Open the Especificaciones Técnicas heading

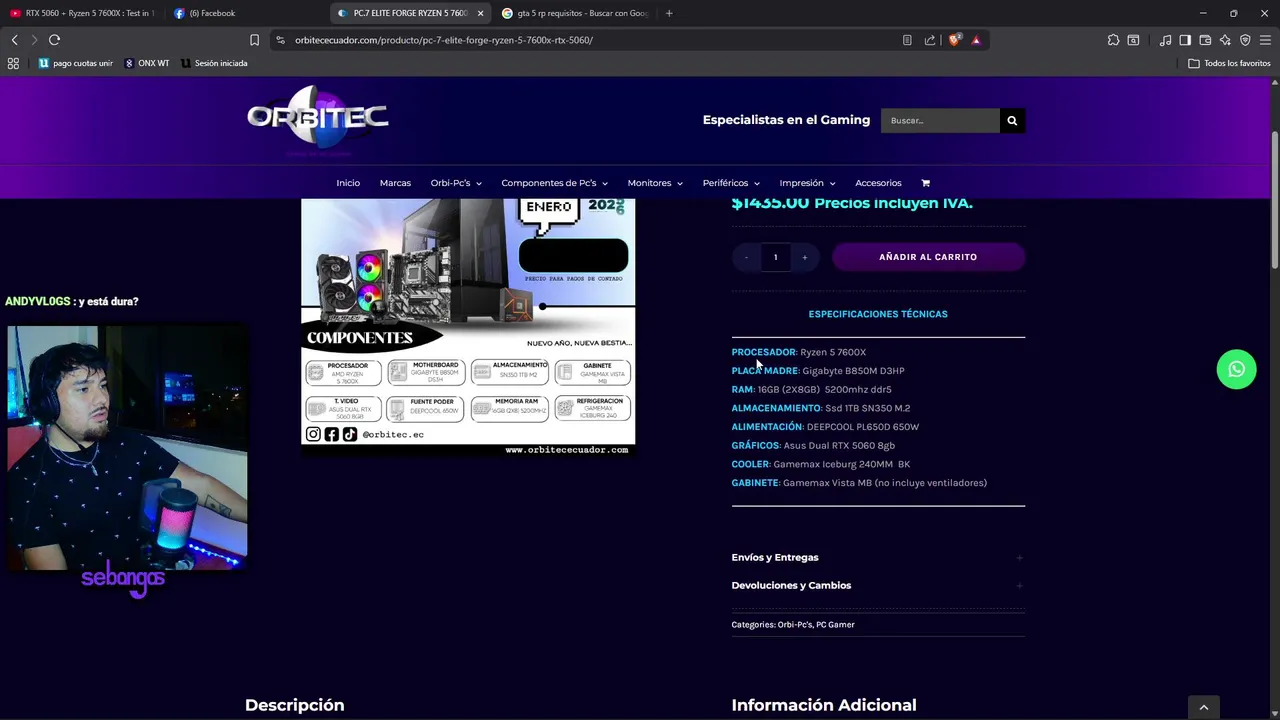878,314
